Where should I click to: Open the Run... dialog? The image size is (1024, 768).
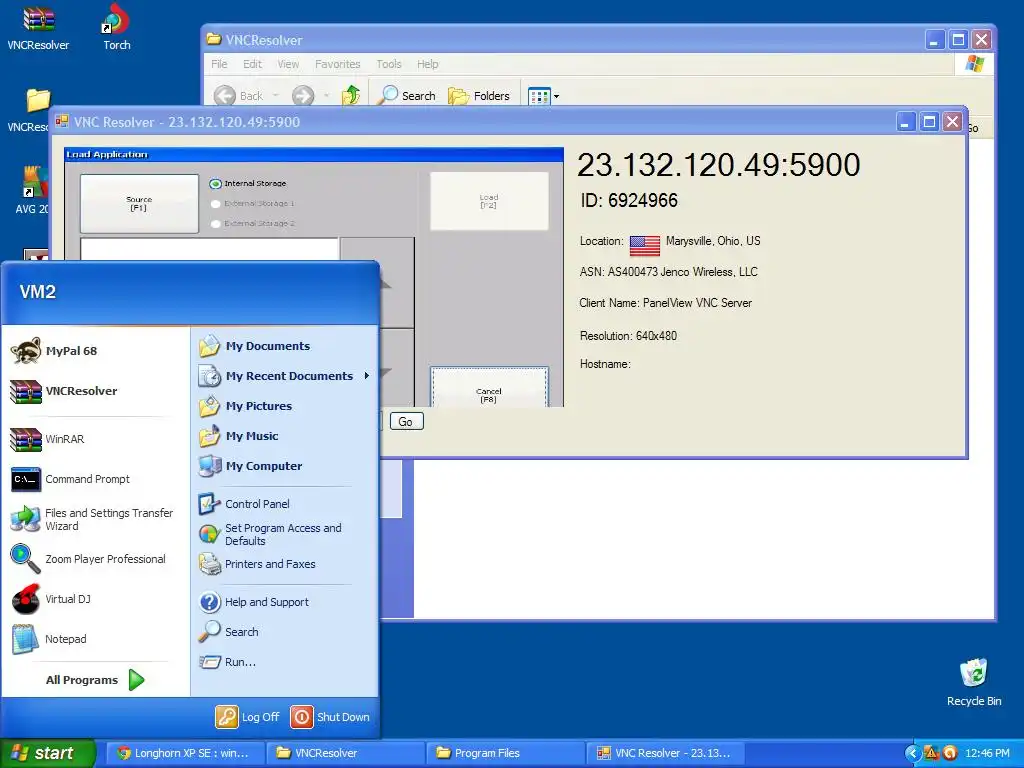[227, 662]
